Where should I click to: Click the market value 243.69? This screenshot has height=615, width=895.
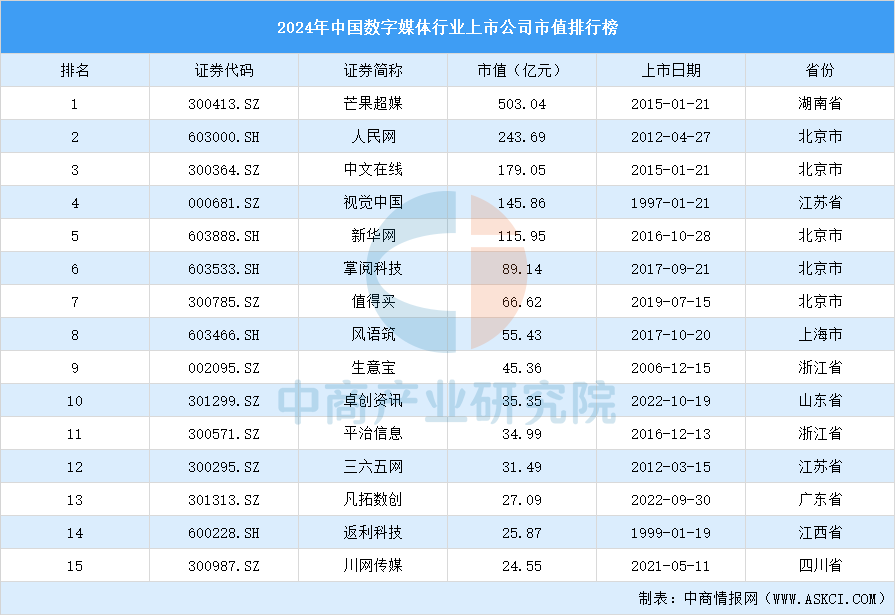coord(522,137)
